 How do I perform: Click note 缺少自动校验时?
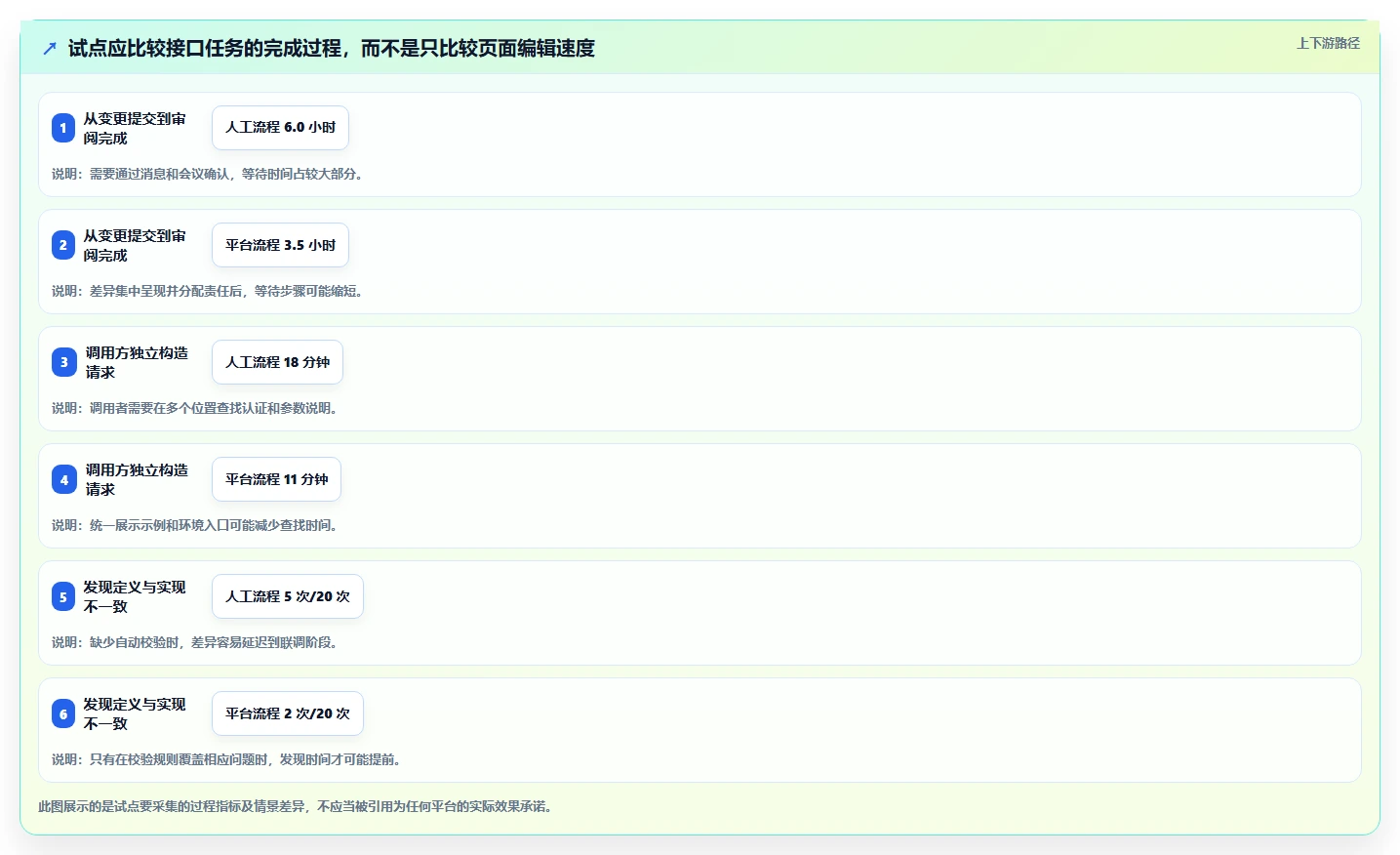point(197,642)
